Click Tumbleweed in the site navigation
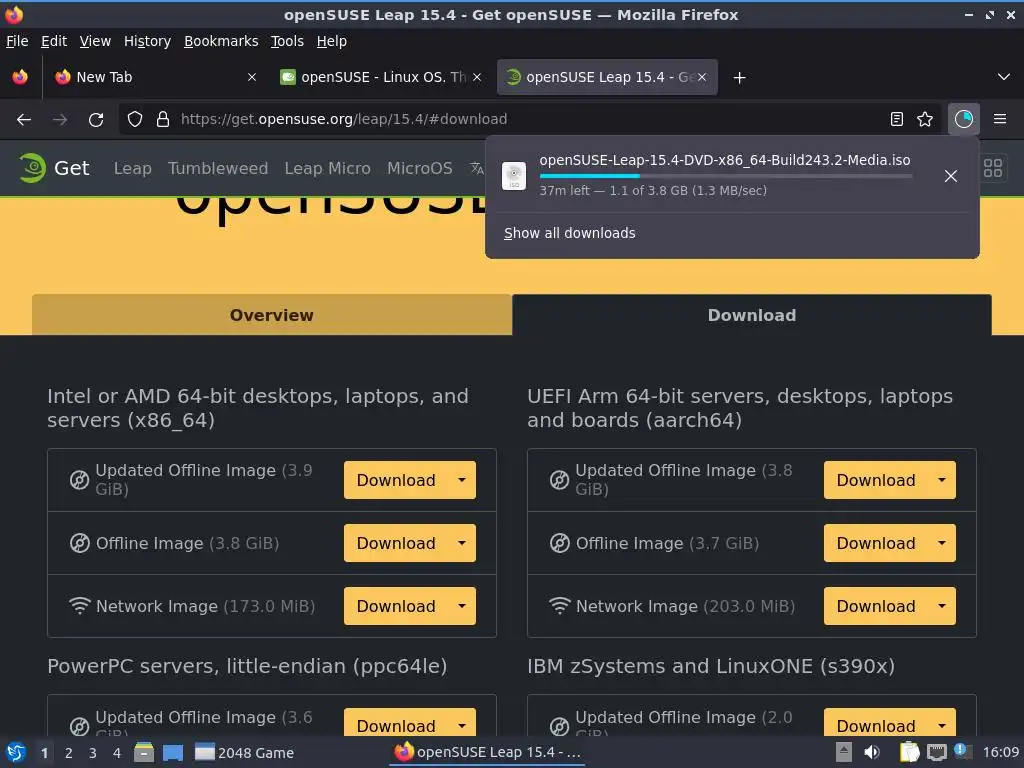This screenshot has width=1024, height=768. pos(217,168)
